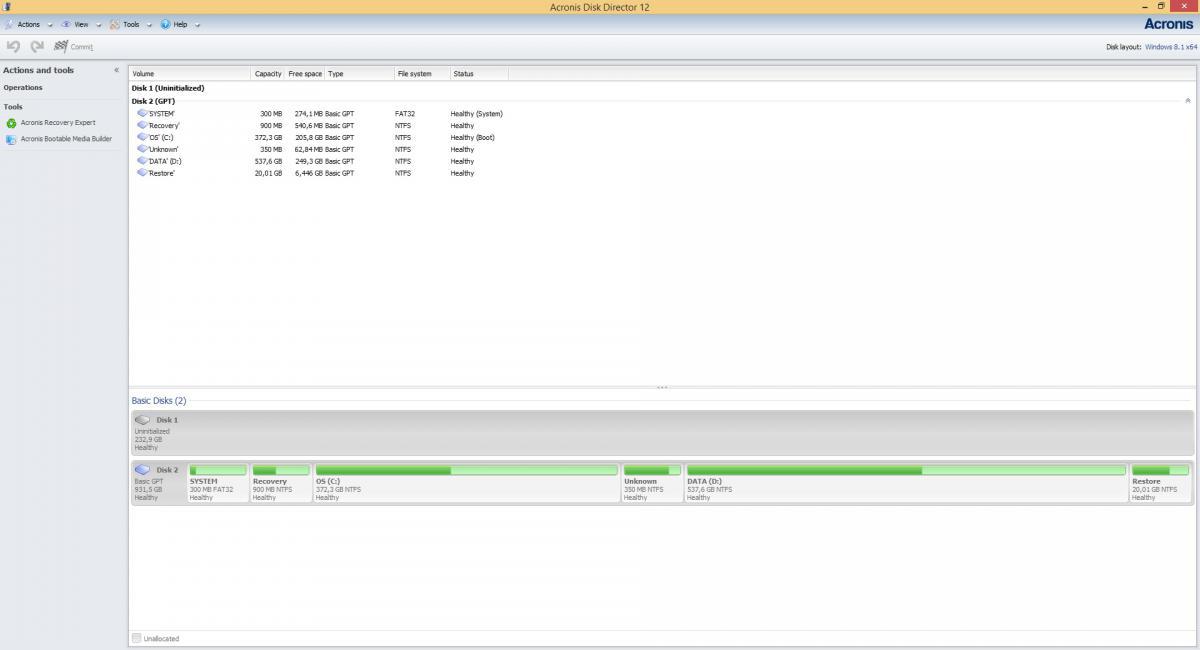Click the Tools heading in left pane

13,107
